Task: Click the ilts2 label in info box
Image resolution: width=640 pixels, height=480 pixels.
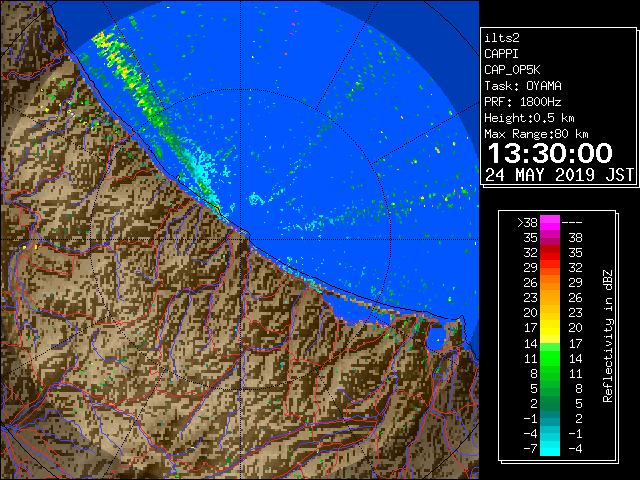Action: [x=502, y=38]
